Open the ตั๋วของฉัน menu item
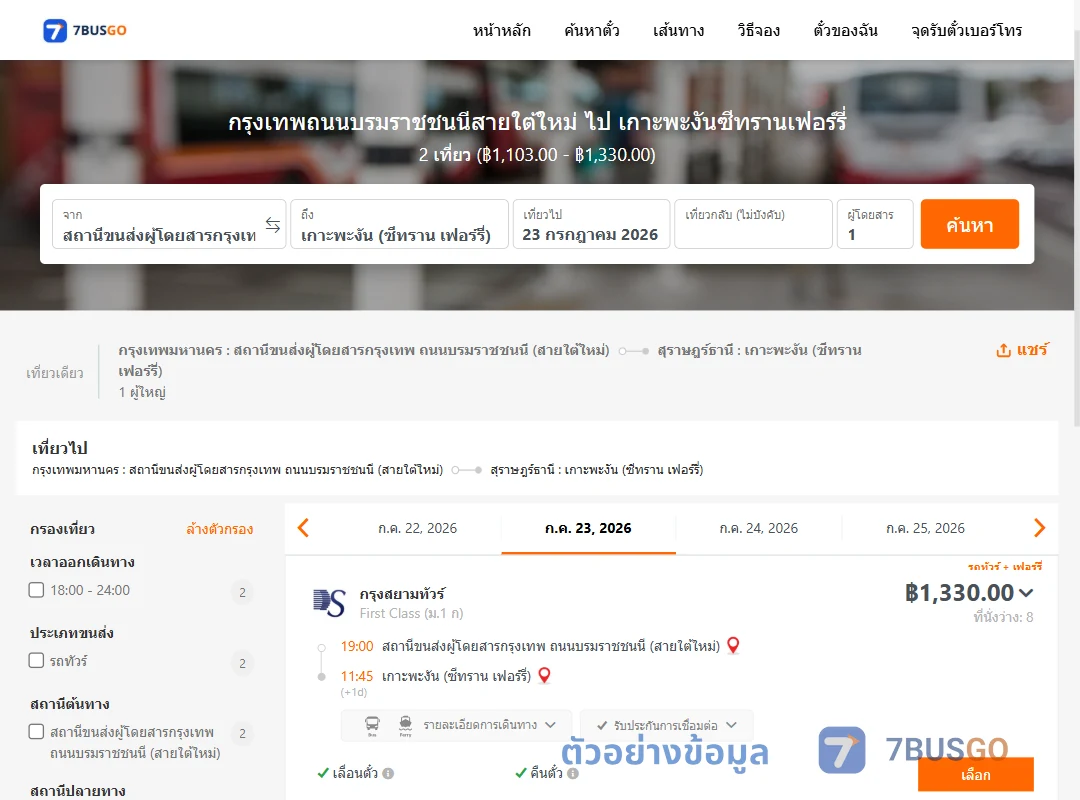The width and height of the screenshot is (1080, 800). [x=845, y=30]
